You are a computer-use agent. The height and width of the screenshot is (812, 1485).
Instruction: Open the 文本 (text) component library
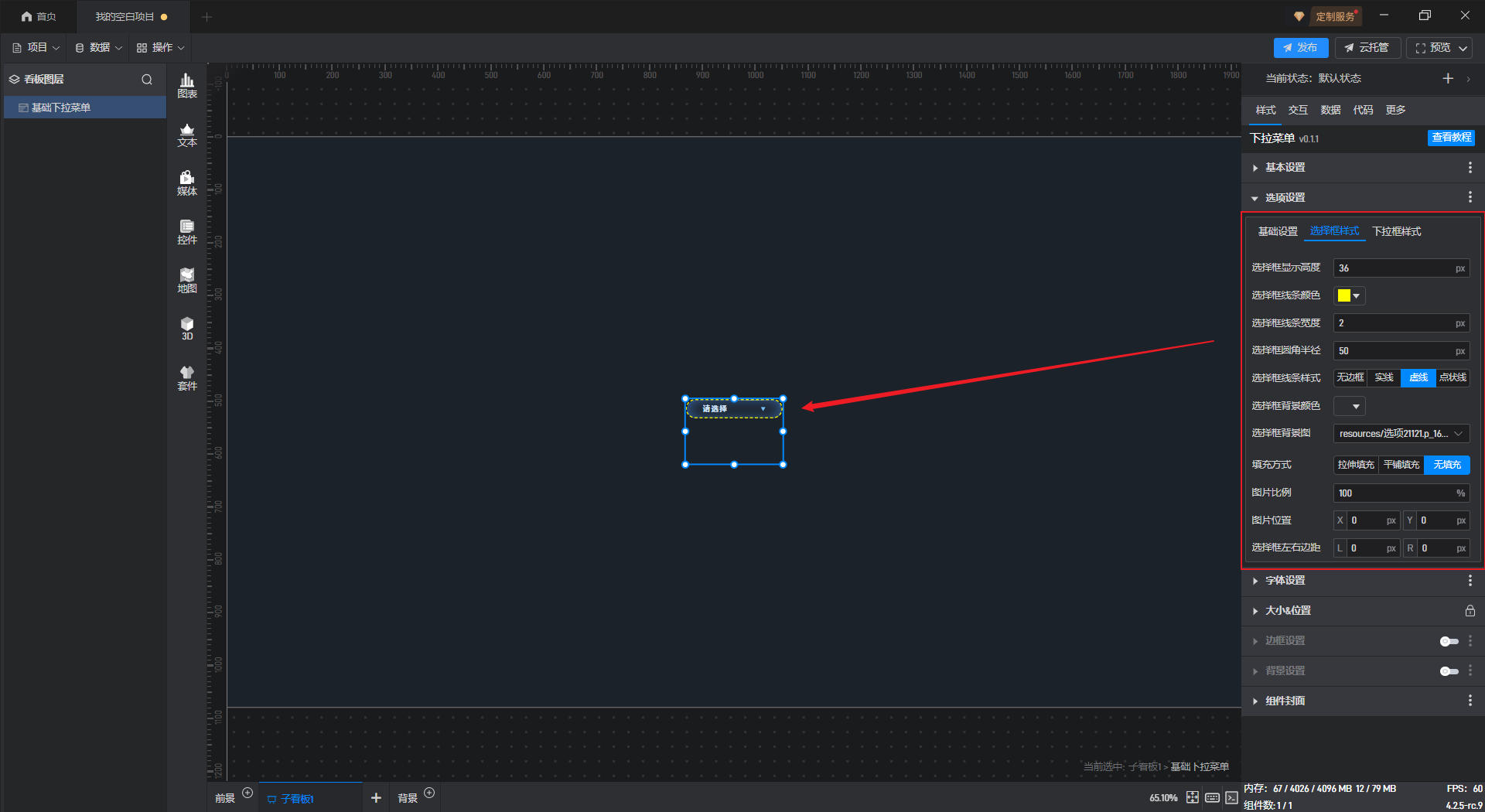pyautogui.click(x=187, y=135)
